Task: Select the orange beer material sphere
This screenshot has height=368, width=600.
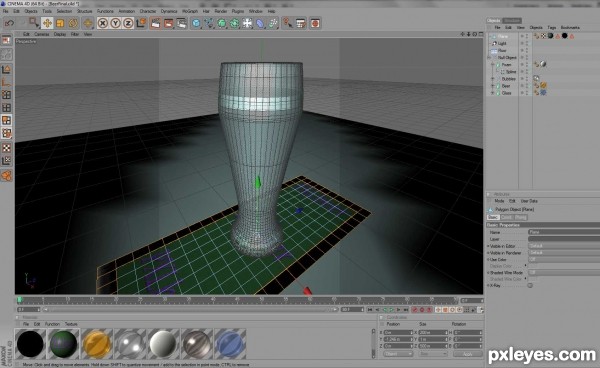Action: 97,344
